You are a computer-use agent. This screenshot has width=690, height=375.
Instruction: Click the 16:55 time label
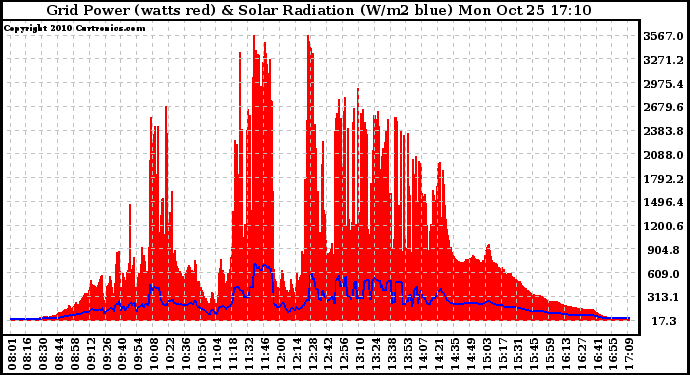[x=613, y=353]
